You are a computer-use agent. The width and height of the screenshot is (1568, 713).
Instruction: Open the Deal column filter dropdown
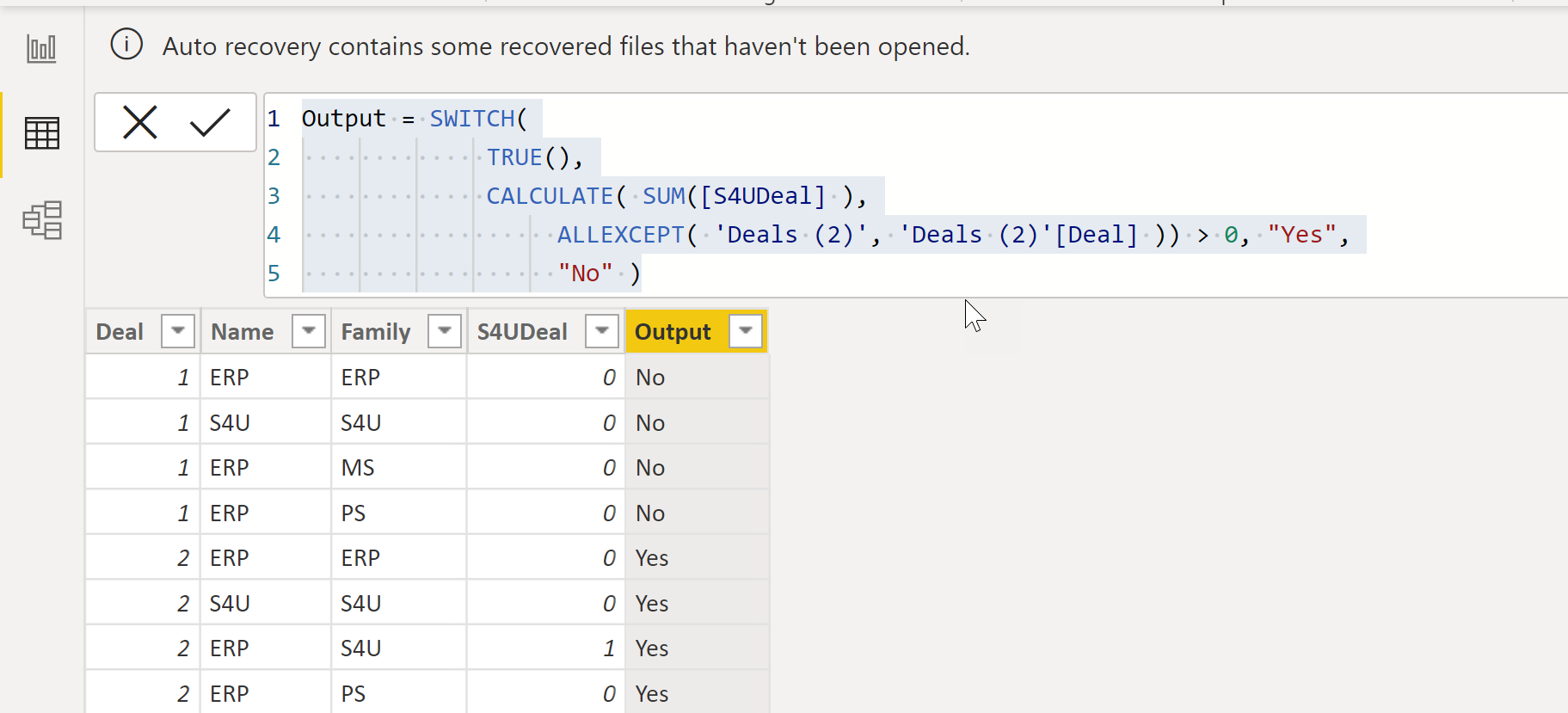(x=178, y=331)
